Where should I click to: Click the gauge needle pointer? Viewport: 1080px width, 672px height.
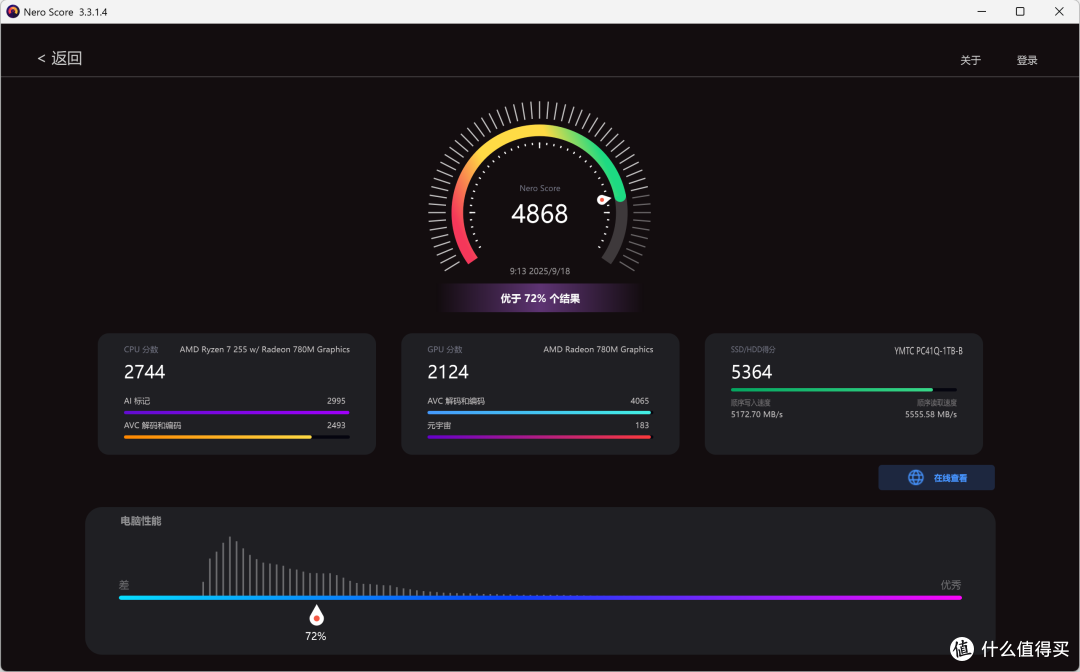603,200
